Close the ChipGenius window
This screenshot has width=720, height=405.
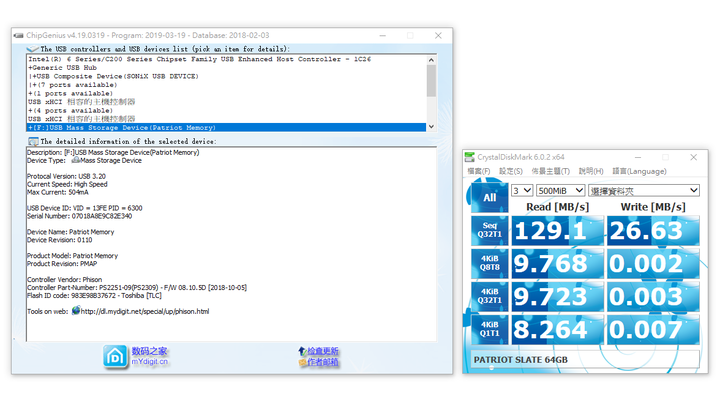pos(438,35)
